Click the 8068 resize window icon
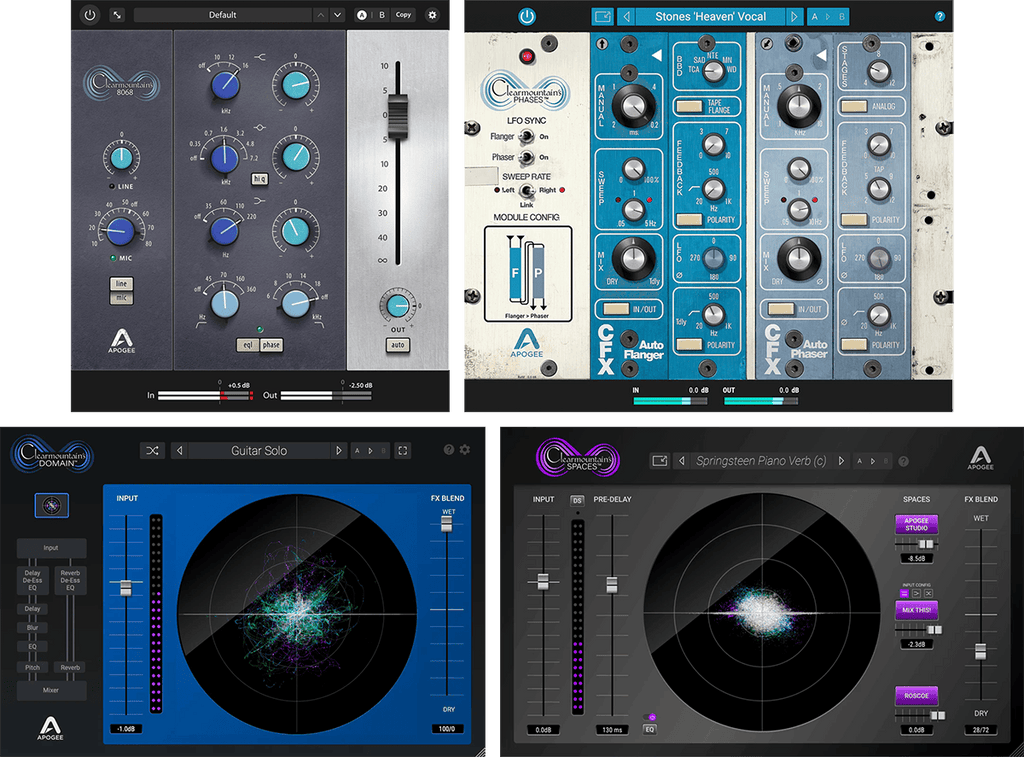The width and height of the screenshot is (1024, 757). click(117, 14)
